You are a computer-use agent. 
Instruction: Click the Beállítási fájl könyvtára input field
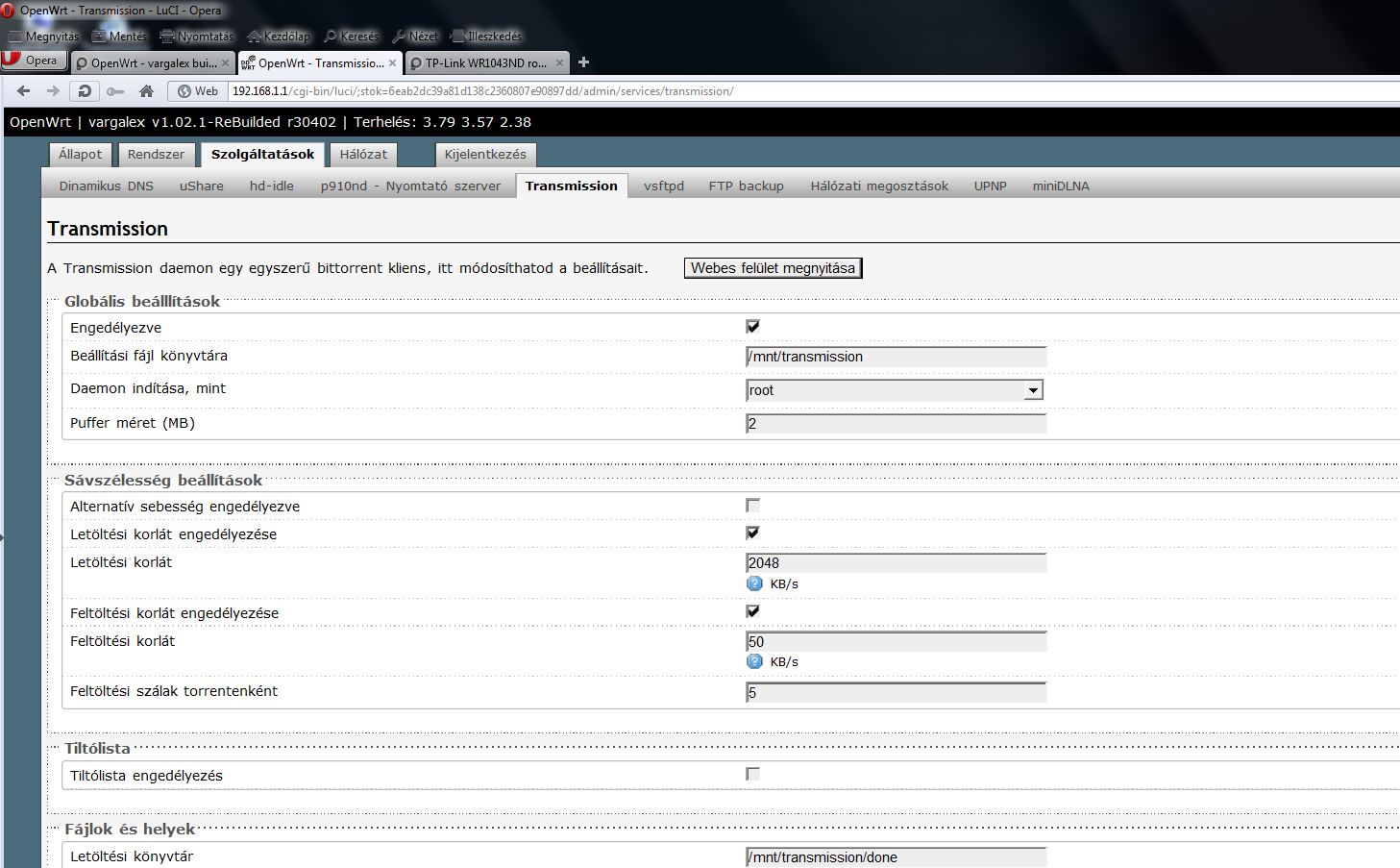896,357
